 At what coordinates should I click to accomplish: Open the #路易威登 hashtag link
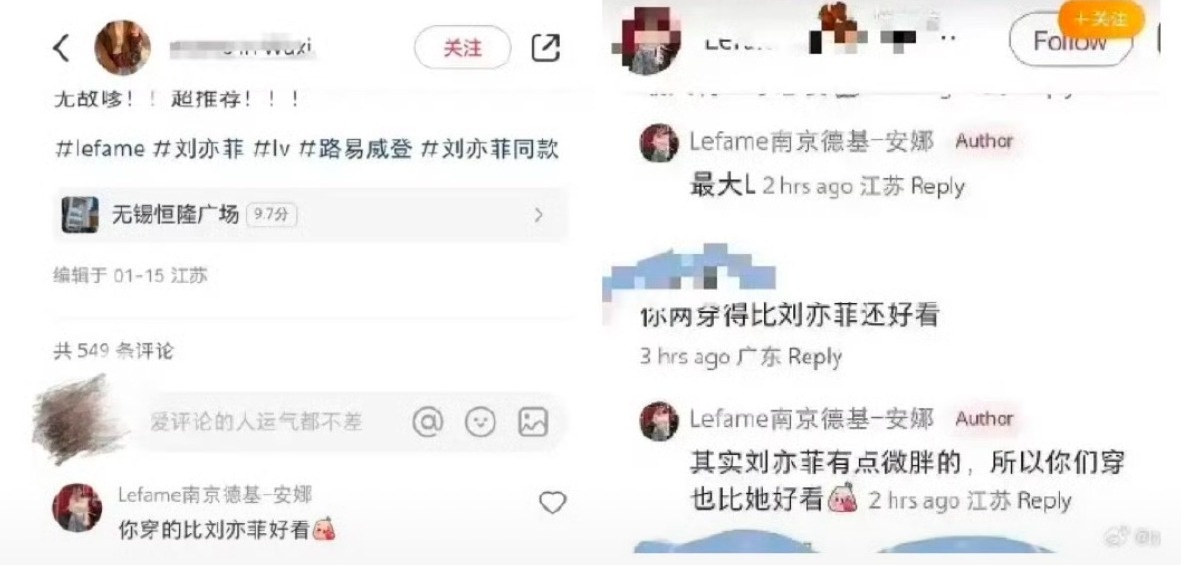click(x=356, y=148)
